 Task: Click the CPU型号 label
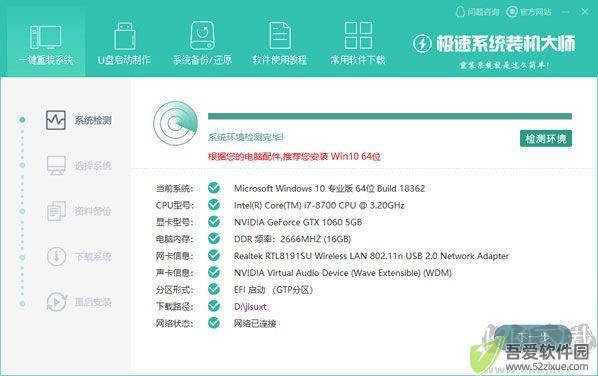point(175,205)
